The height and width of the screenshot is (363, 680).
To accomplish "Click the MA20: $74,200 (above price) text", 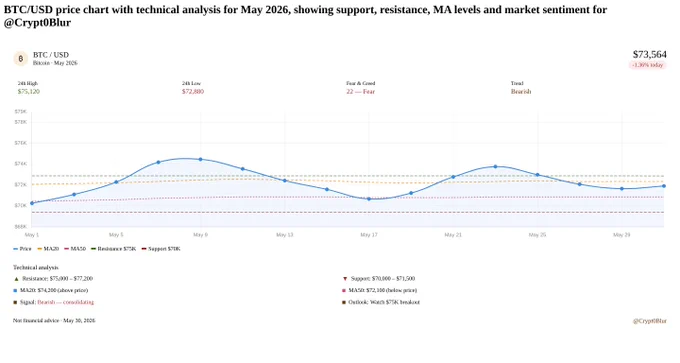I will (x=54, y=291).
